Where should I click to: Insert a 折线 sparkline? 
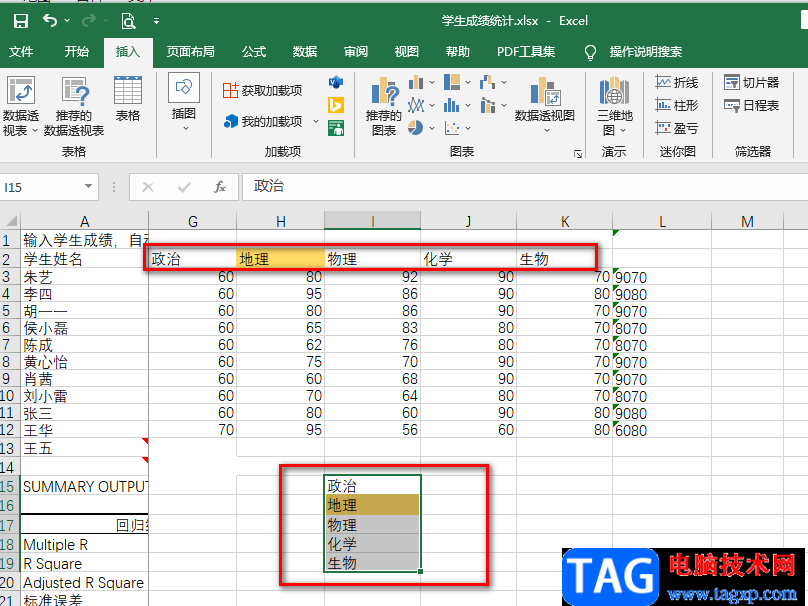(677, 82)
